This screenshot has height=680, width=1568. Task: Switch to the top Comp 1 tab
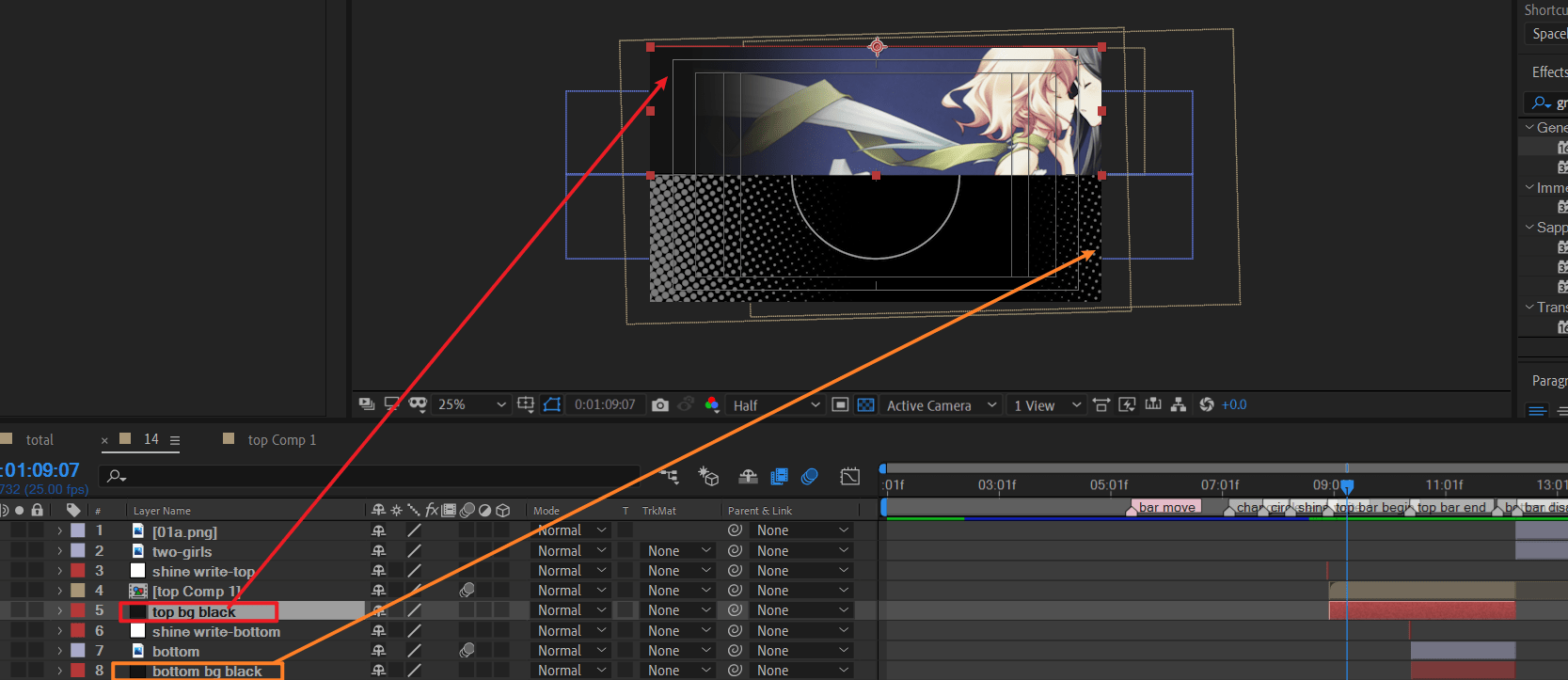tap(281, 439)
